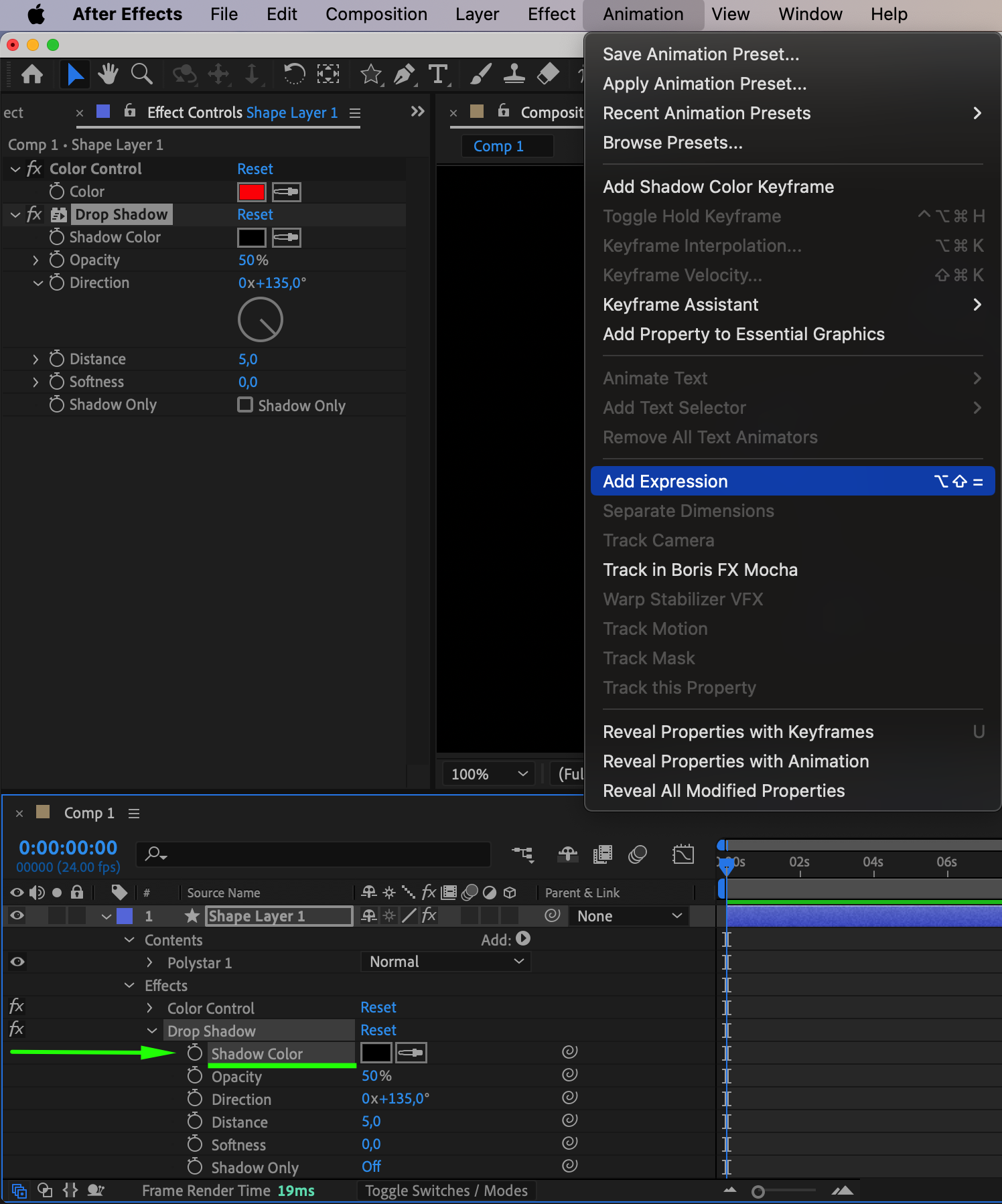
Task: Open the Polystar 1 Normal blend mode dropdown
Action: pyautogui.click(x=445, y=962)
